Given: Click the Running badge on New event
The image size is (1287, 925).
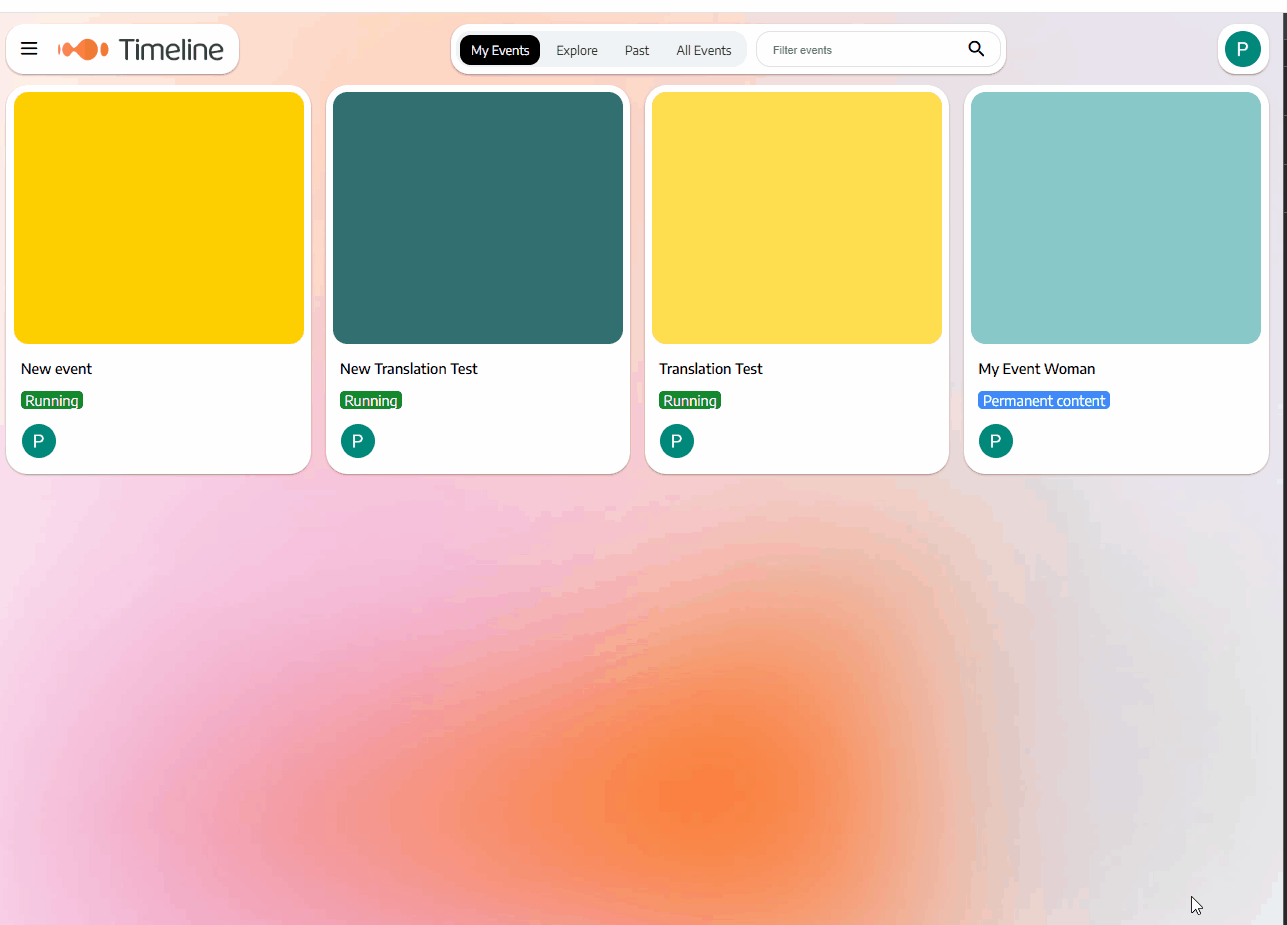Looking at the screenshot, I should (52, 401).
